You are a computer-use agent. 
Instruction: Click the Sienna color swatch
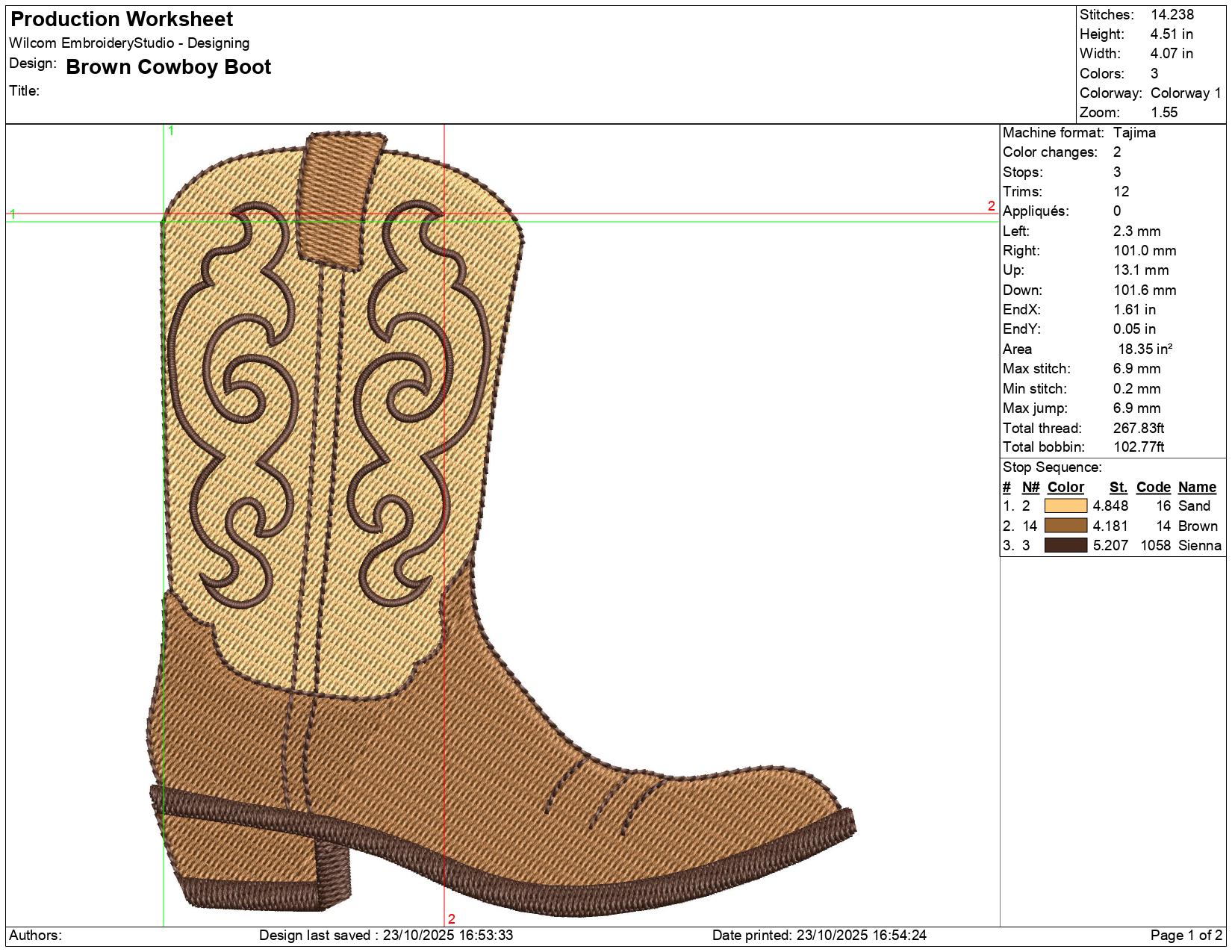1065,545
